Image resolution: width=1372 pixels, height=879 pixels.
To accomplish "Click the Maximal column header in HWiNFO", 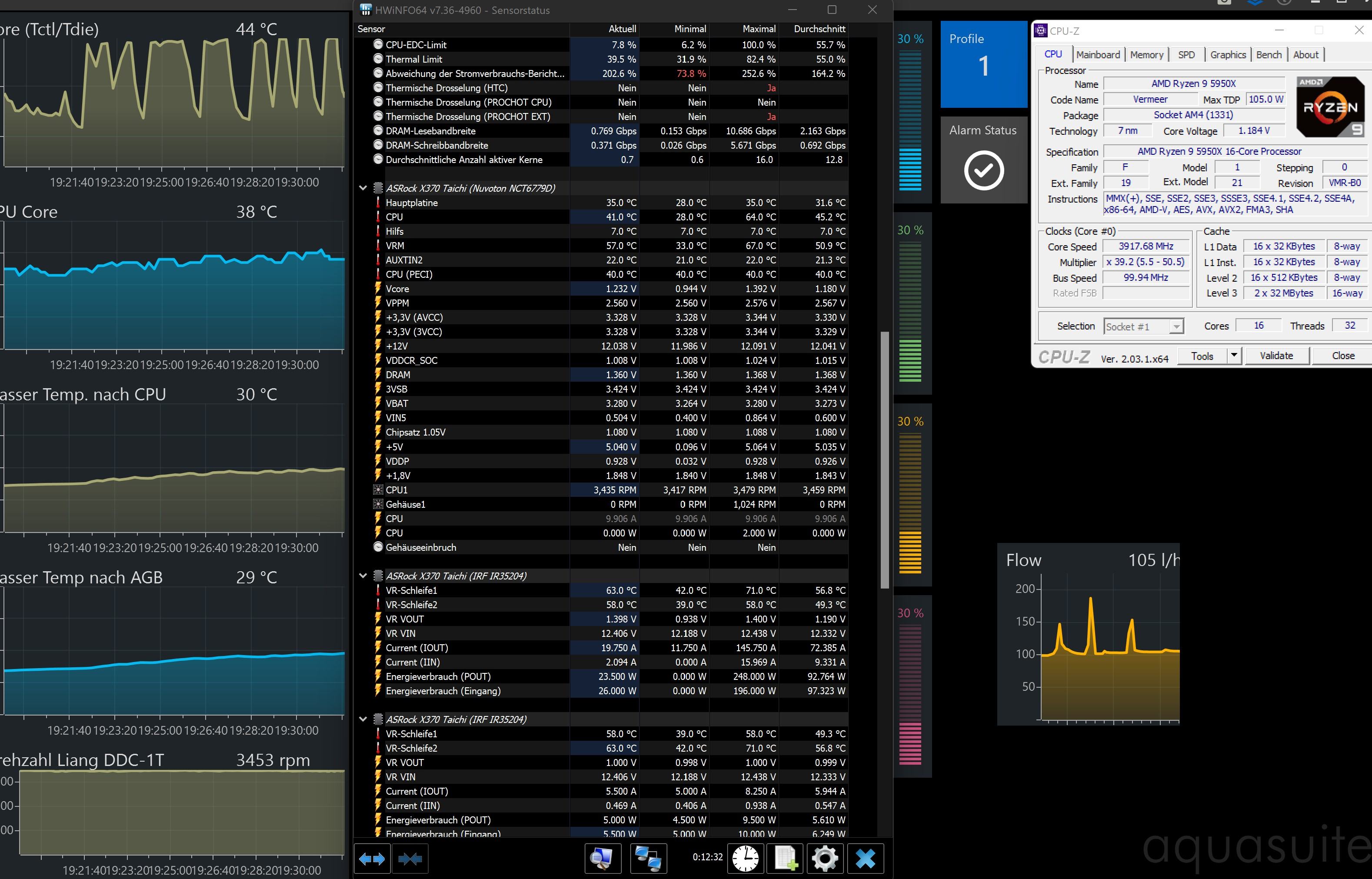I will [x=744, y=29].
